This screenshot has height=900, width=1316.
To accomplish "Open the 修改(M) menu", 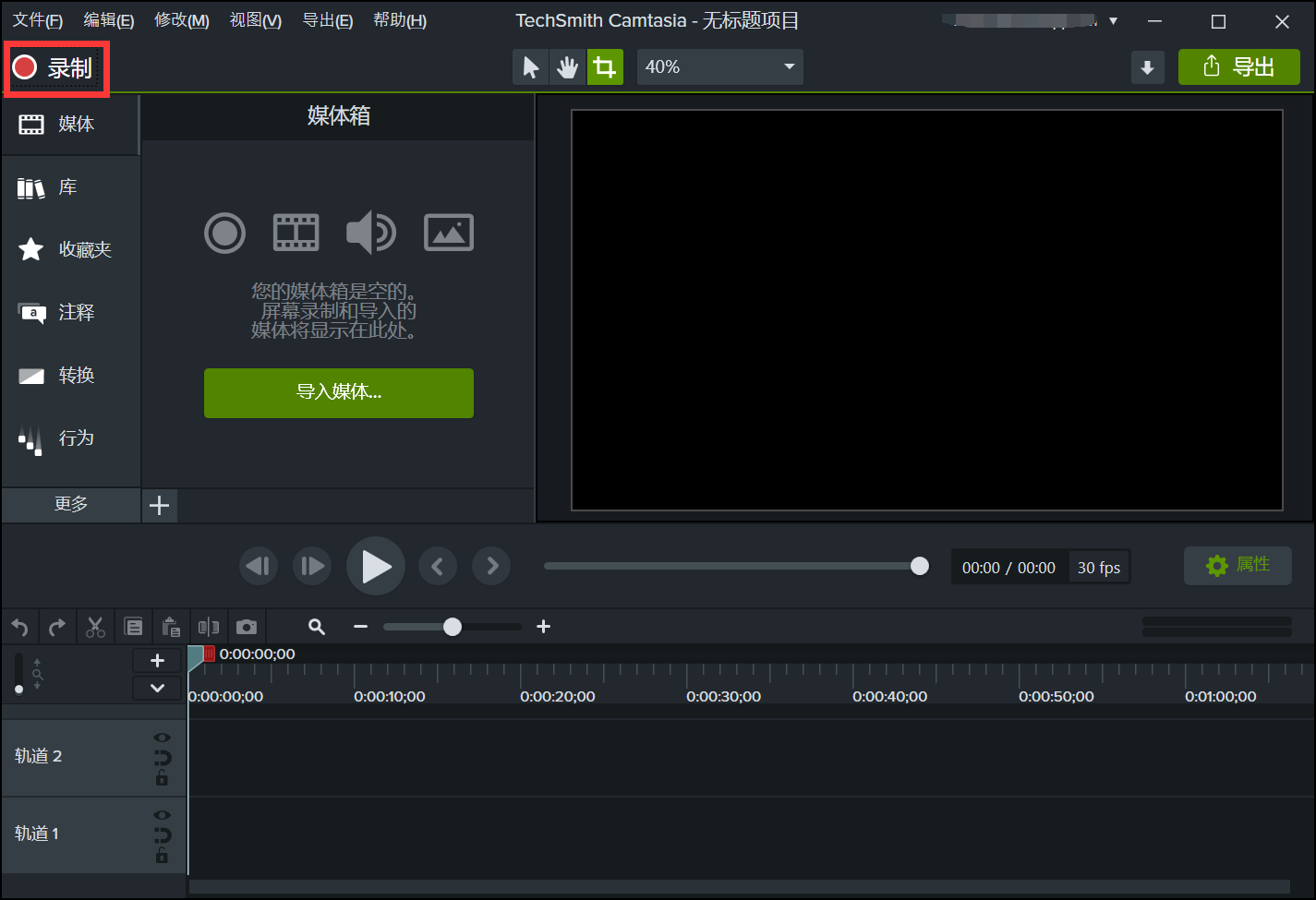I will click(x=182, y=20).
